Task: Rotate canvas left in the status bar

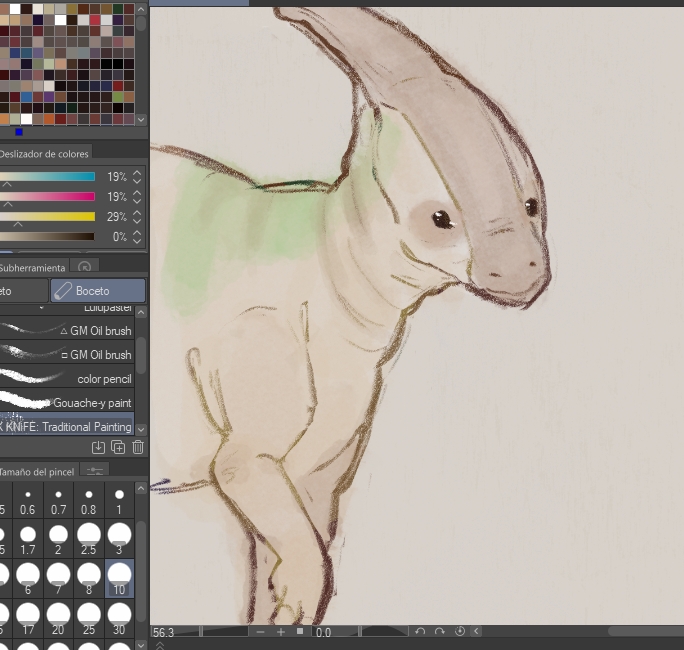Action: pos(420,632)
